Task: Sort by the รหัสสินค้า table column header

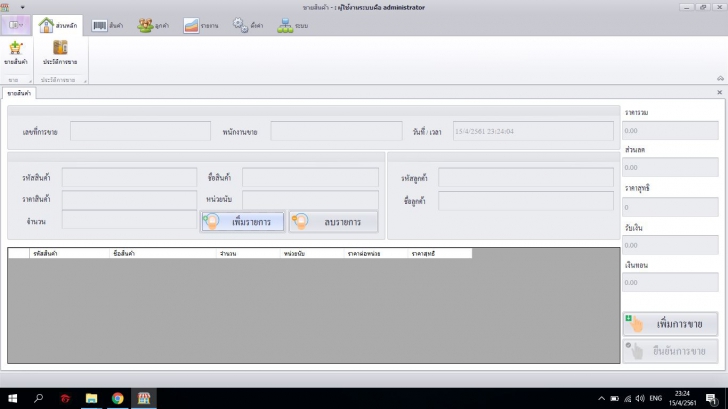Action: [x=70, y=253]
